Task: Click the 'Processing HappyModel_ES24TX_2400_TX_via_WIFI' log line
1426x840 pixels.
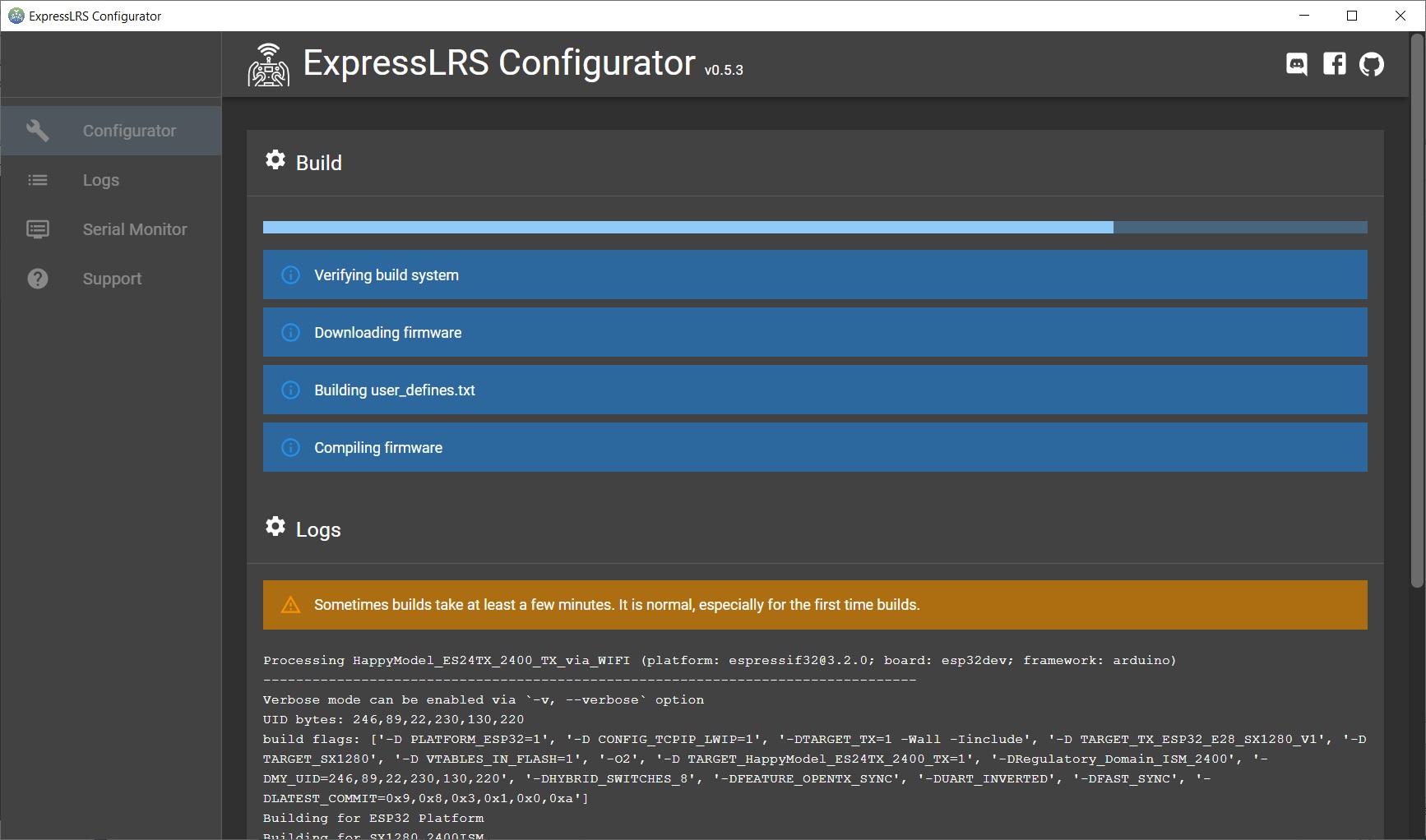Action: pos(720,661)
